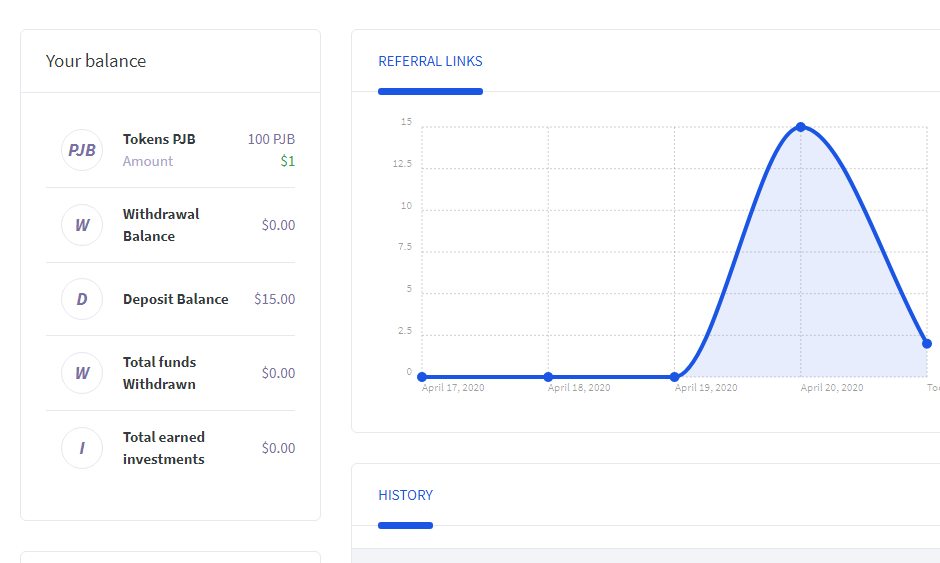
Task: Click the Total earned investments I icon
Action: point(82,448)
